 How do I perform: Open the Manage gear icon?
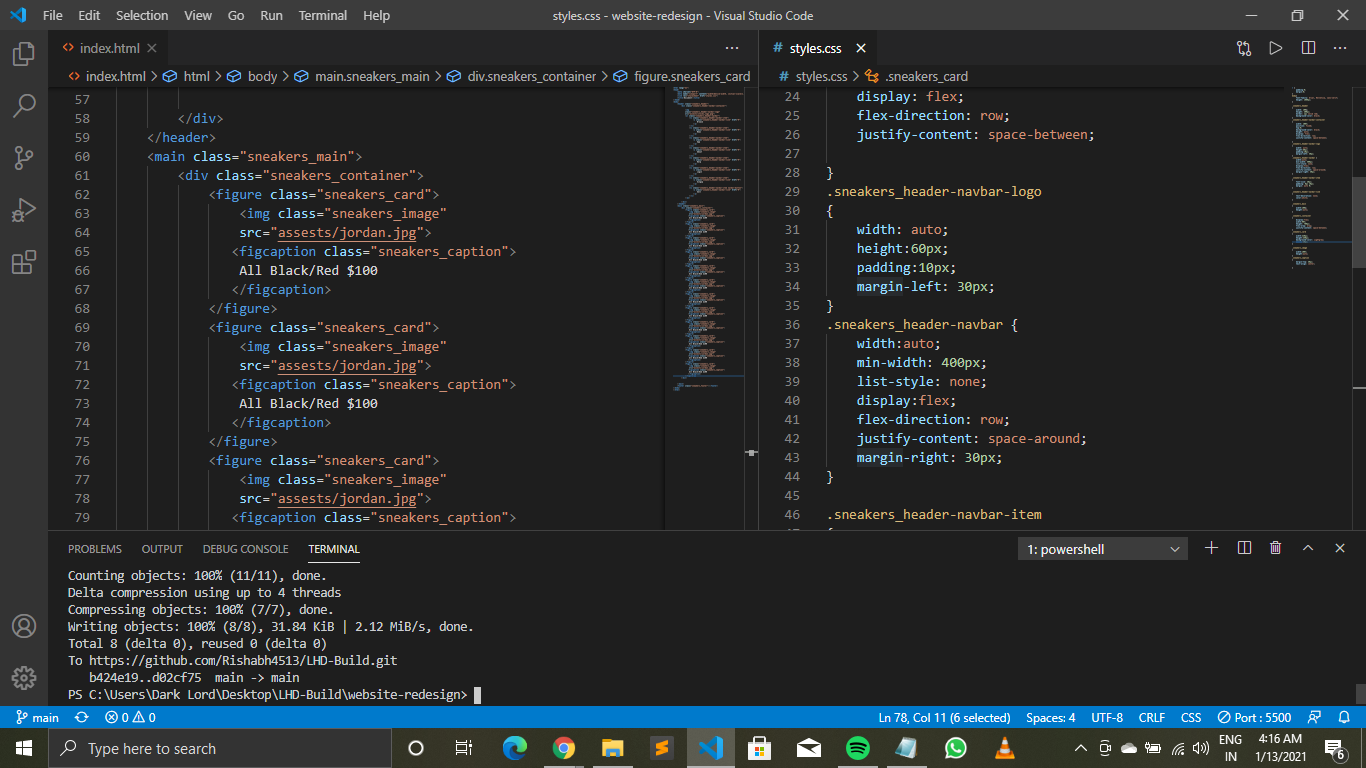point(24,677)
